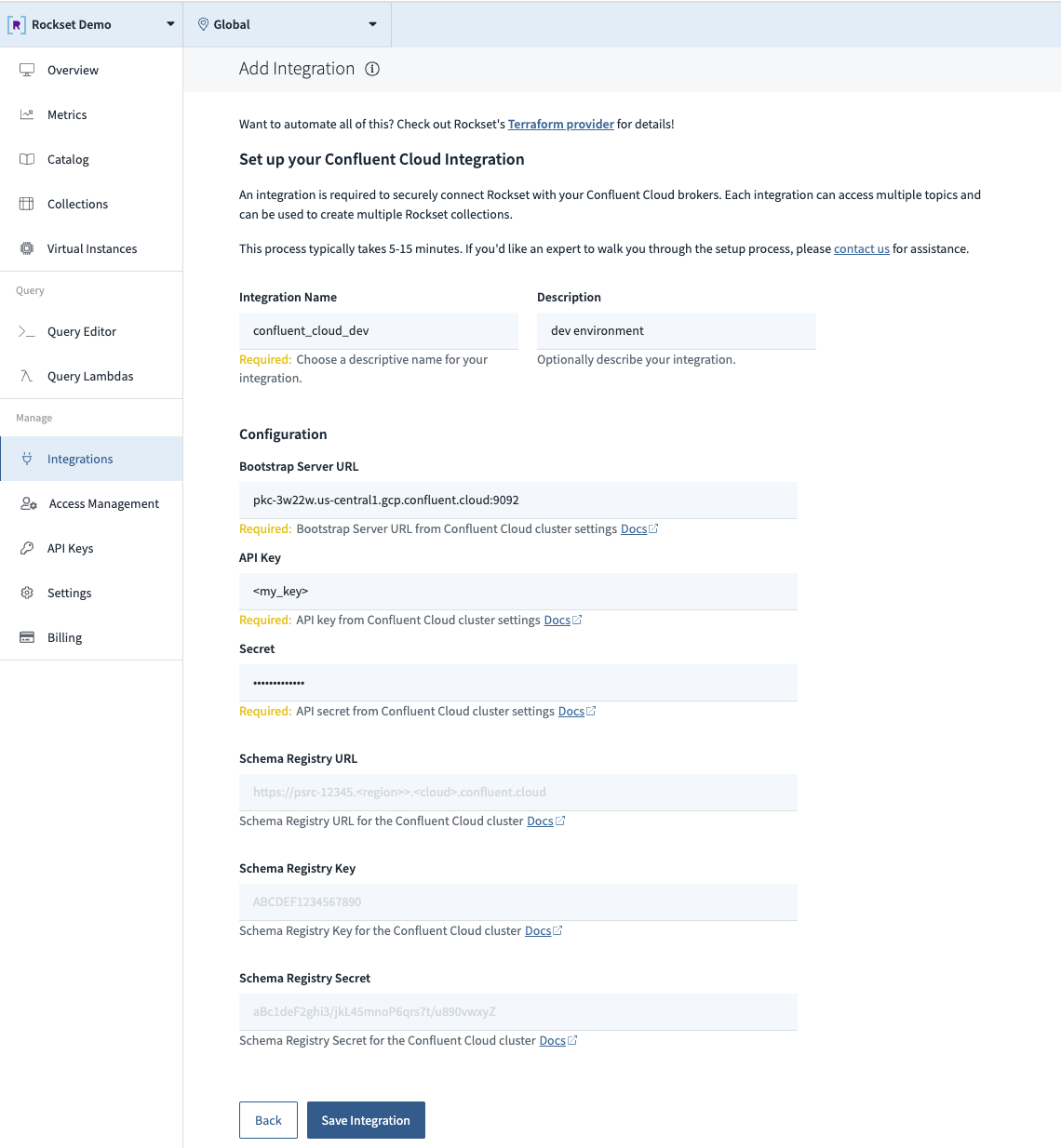Open Collections from sidebar
This screenshot has height=1148, width=1061.
[91, 204]
